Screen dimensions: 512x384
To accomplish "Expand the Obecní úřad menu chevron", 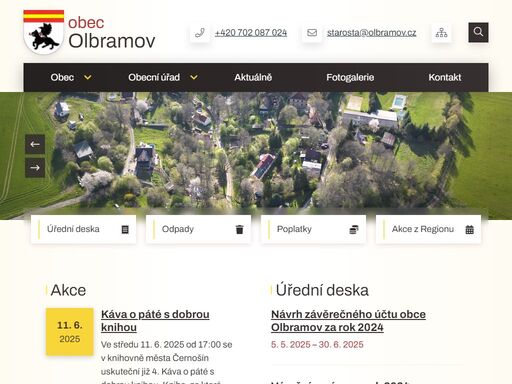I will (194, 78).
